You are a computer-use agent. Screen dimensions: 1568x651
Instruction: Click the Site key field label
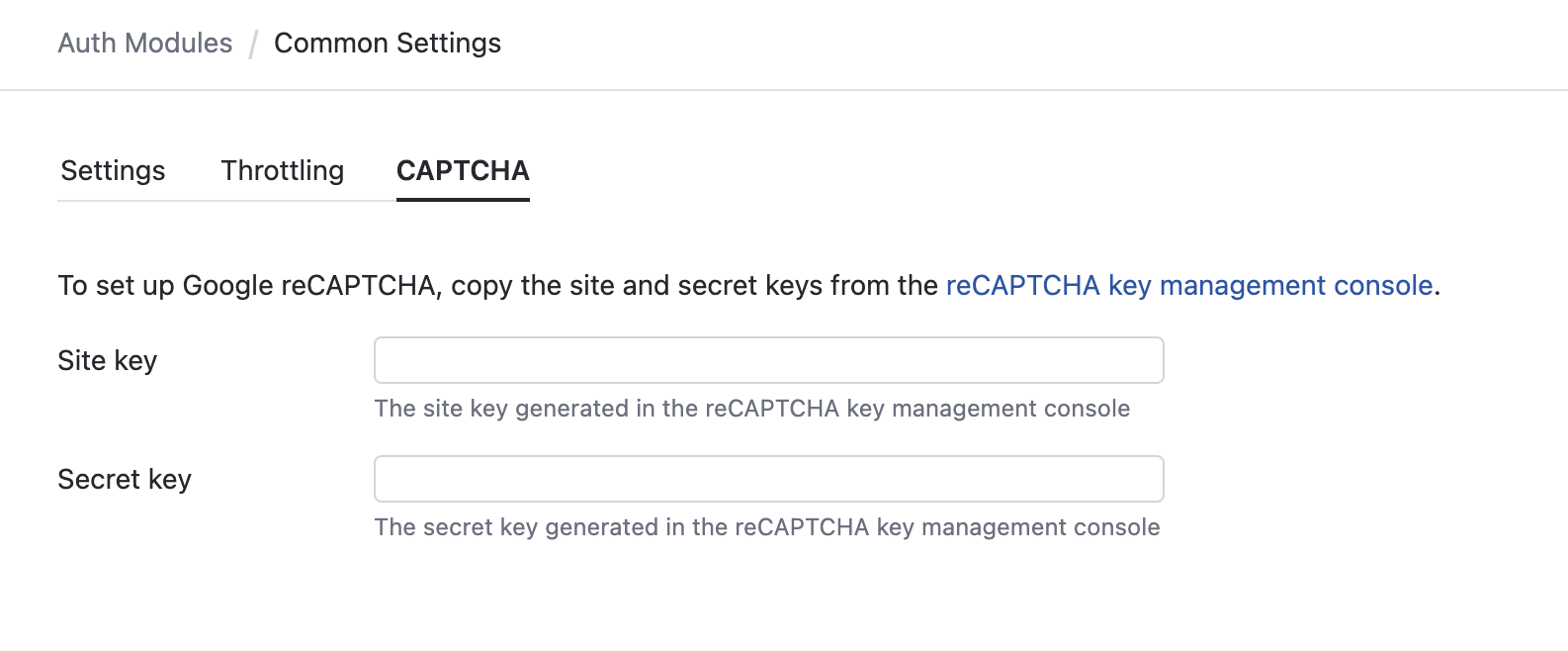click(107, 360)
